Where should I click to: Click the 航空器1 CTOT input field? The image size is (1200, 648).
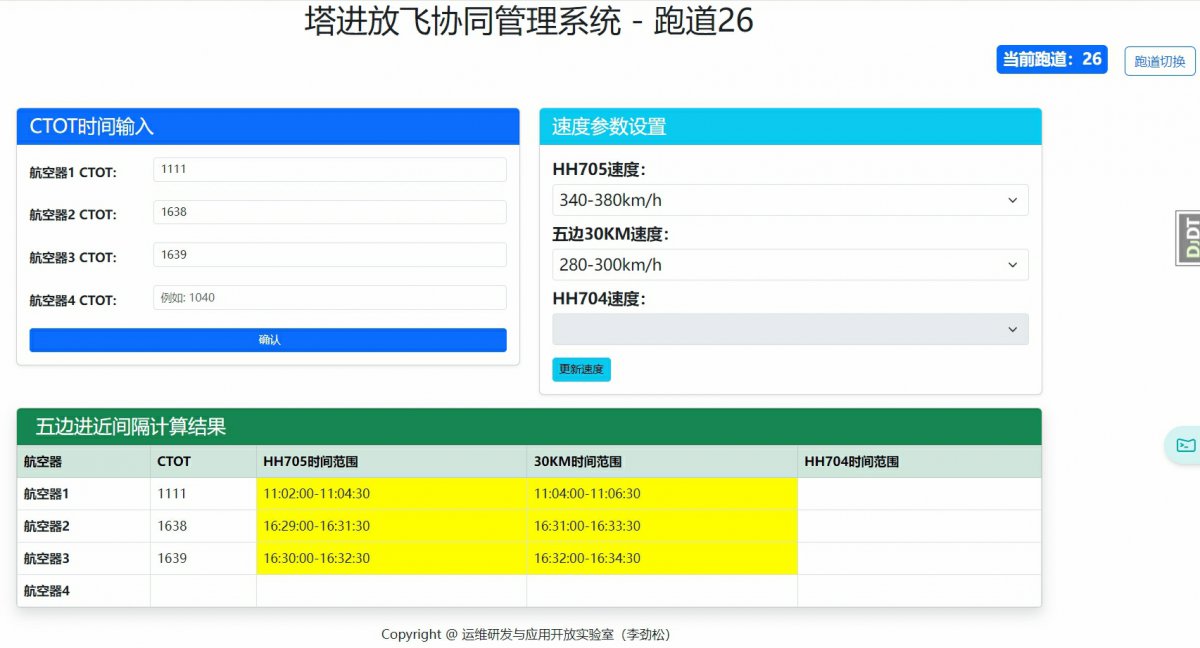(x=329, y=168)
